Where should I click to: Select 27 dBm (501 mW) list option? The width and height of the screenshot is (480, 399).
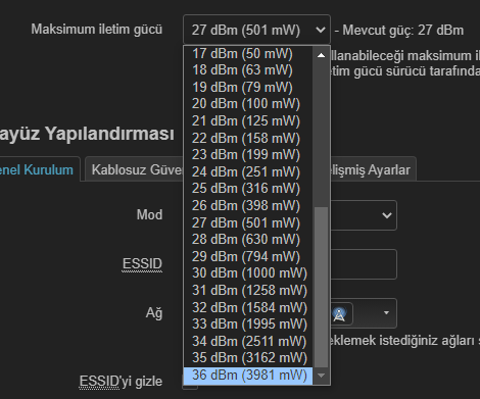pyautogui.click(x=248, y=223)
